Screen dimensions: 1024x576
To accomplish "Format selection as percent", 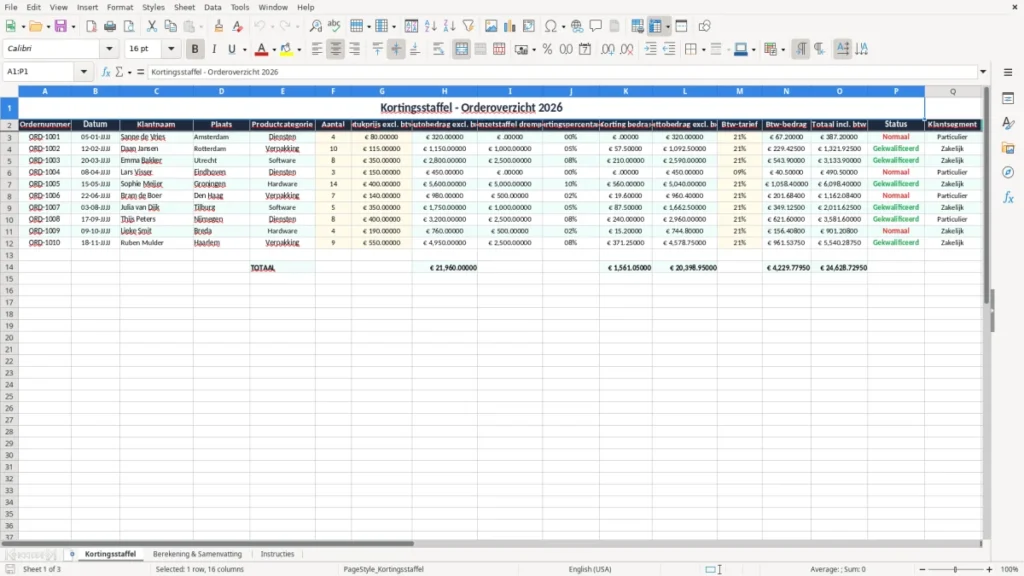I will tap(547, 49).
